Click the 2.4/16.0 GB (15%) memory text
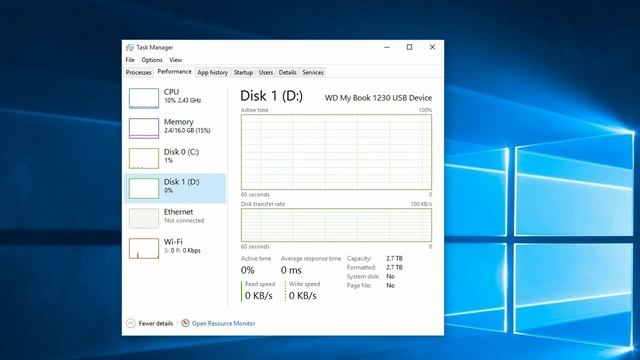Screen dimensions: 640x360 [x=187, y=131]
